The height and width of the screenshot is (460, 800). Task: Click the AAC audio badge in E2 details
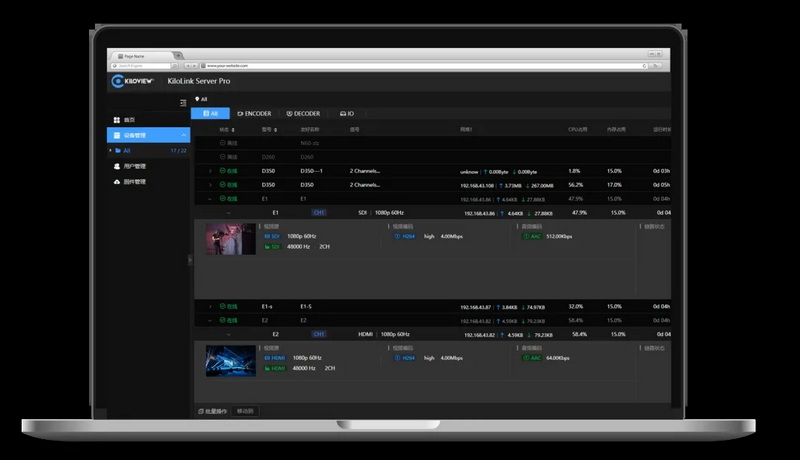[x=532, y=357]
